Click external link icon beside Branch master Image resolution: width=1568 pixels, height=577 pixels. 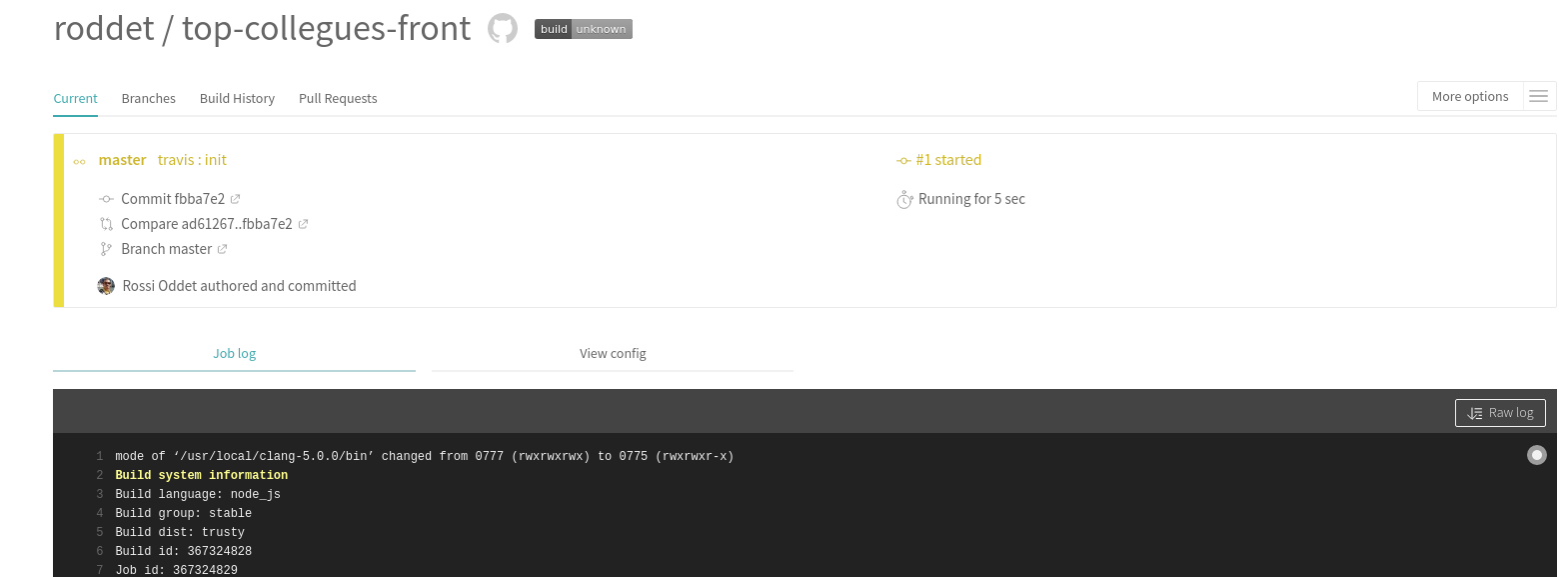coord(222,249)
